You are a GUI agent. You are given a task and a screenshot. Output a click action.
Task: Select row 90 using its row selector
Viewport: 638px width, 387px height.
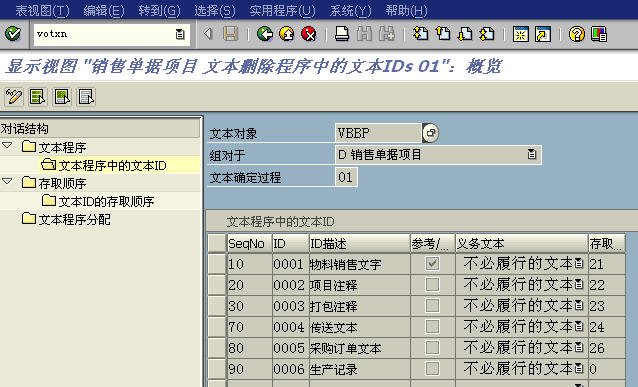click(216, 369)
